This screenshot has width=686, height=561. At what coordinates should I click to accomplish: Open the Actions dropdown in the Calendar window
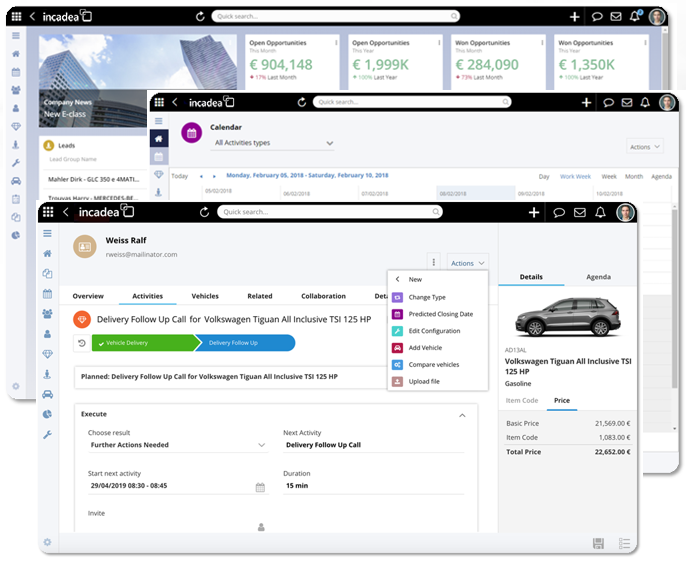pyautogui.click(x=643, y=147)
